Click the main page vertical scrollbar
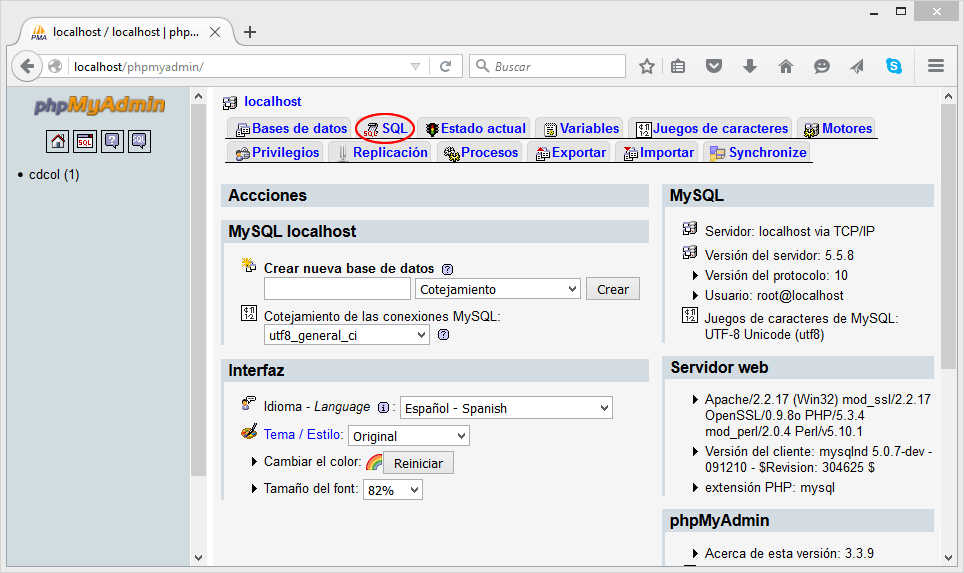 [947, 237]
